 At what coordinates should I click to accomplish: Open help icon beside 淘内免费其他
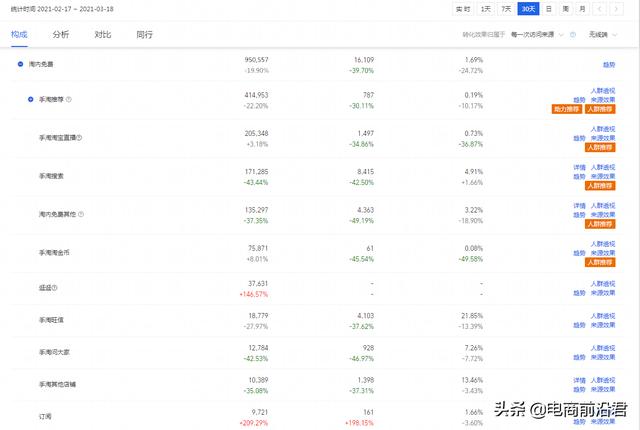click(81, 214)
